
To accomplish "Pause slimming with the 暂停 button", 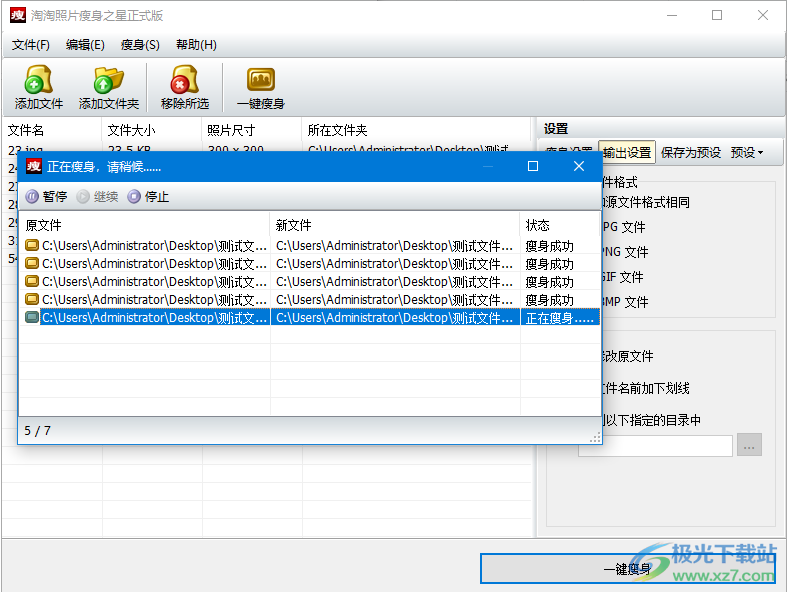I will click(x=46, y=196).
